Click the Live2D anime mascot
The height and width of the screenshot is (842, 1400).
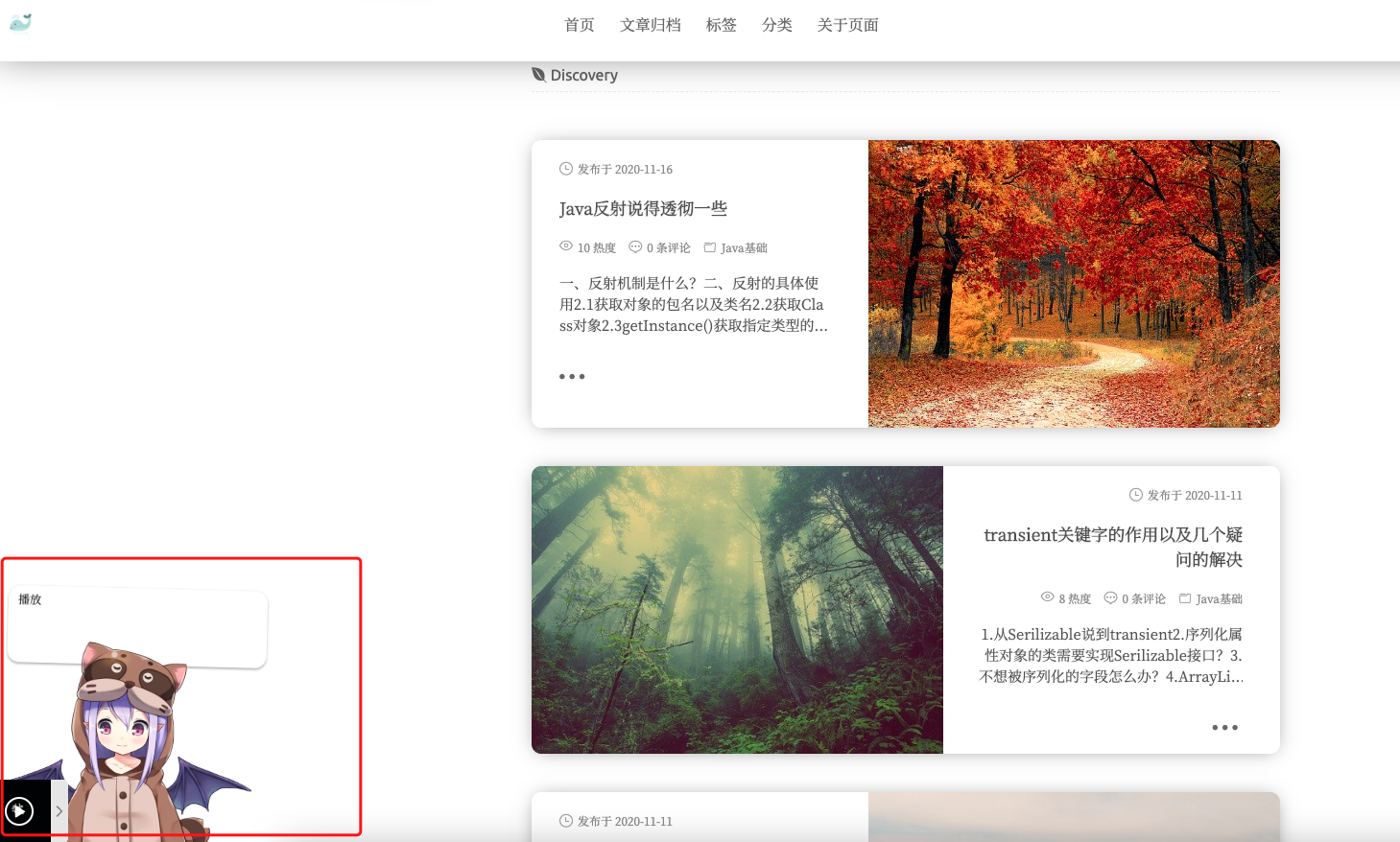[130, 743]
